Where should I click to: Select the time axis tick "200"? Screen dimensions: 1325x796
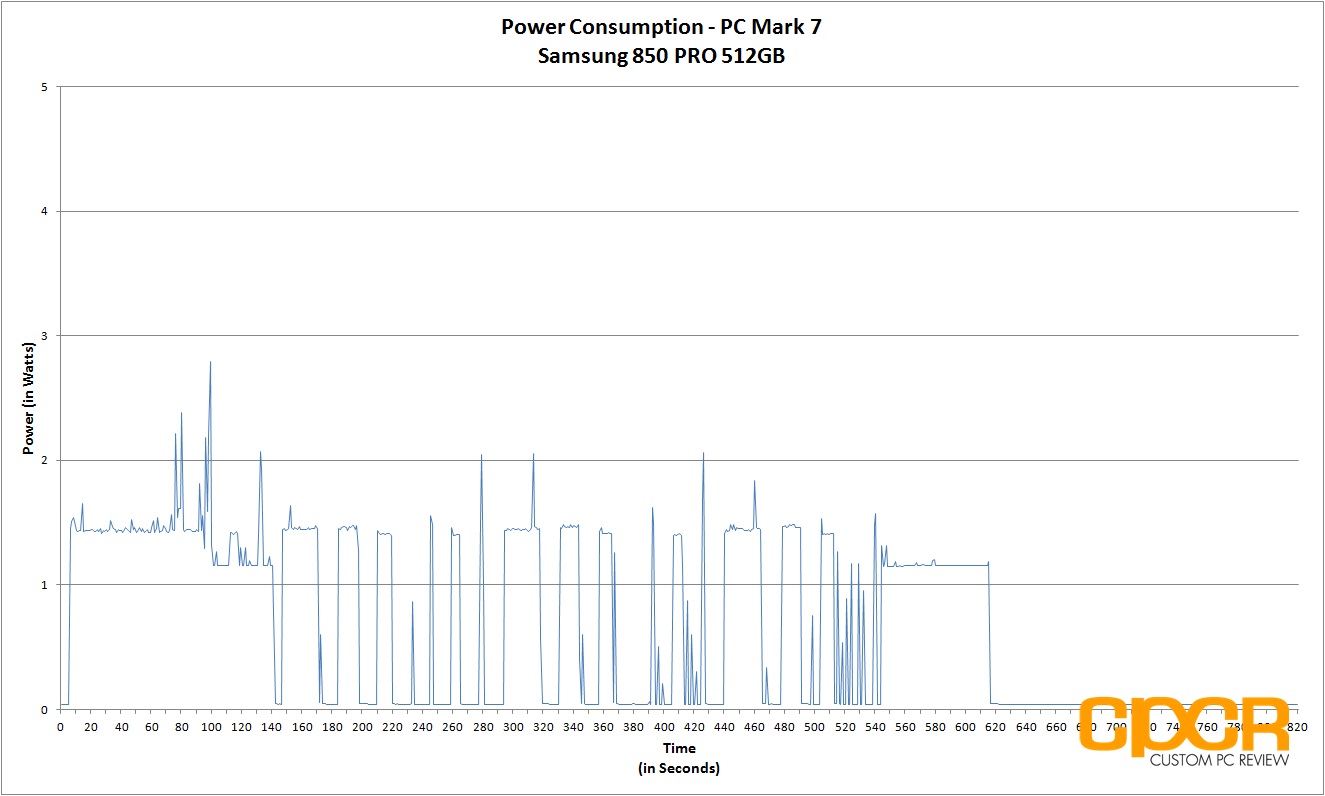pyautogui.click(x=362, y=727)
